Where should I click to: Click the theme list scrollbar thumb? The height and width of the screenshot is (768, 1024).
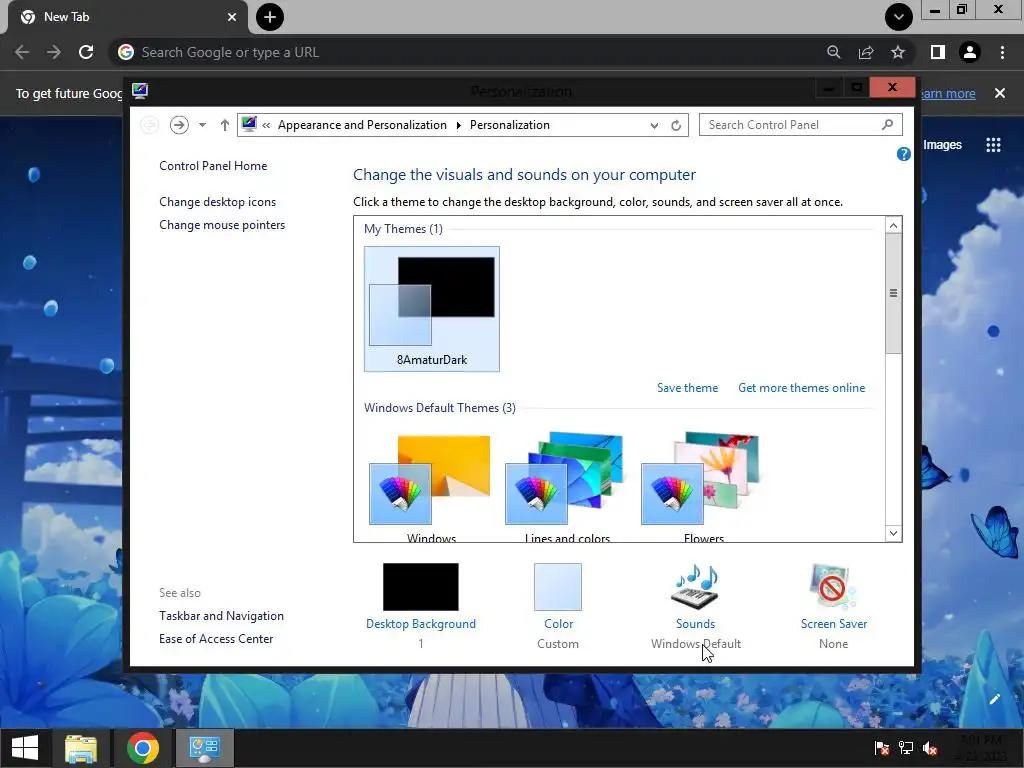click(893, 293)
